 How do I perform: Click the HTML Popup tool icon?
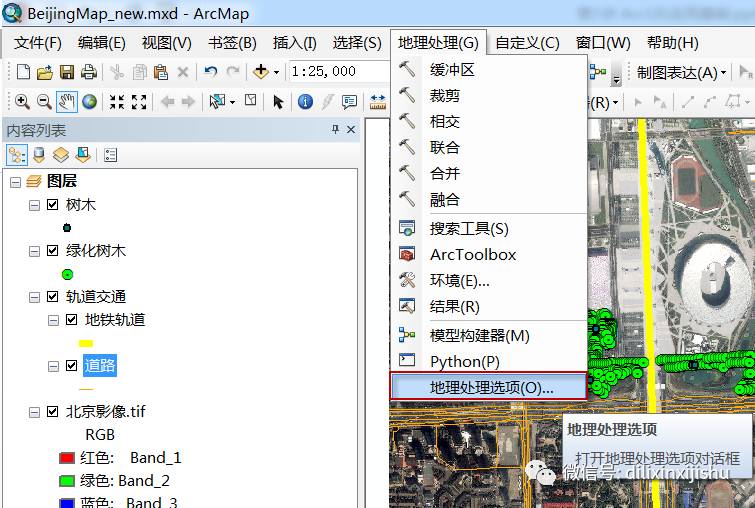coord(350,102)
